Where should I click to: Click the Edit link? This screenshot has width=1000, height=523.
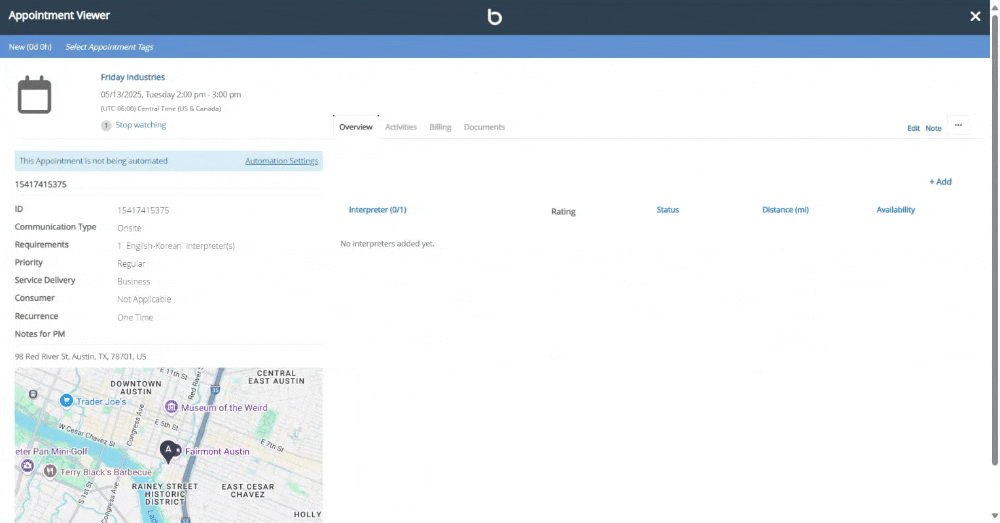(x=913, y=128)
